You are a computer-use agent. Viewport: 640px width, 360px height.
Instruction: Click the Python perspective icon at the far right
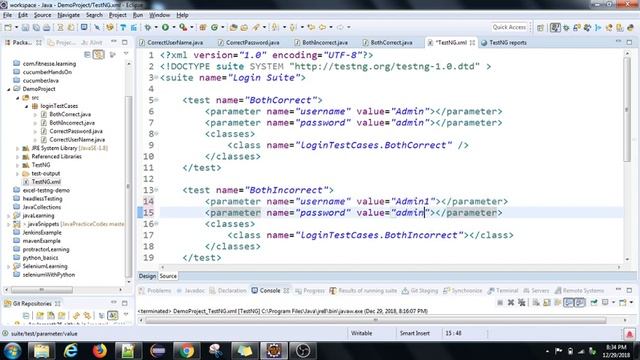[631, 28]
